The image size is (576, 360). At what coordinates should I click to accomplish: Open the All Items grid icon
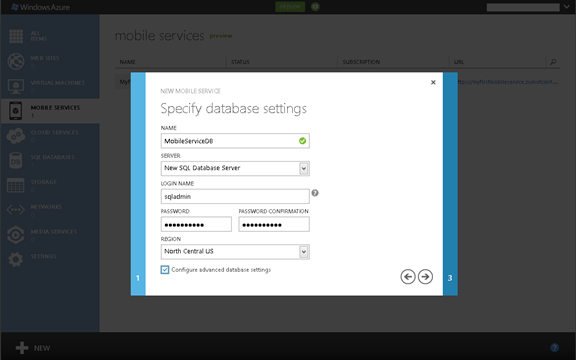pyautogui.click(x=16, y=36)
